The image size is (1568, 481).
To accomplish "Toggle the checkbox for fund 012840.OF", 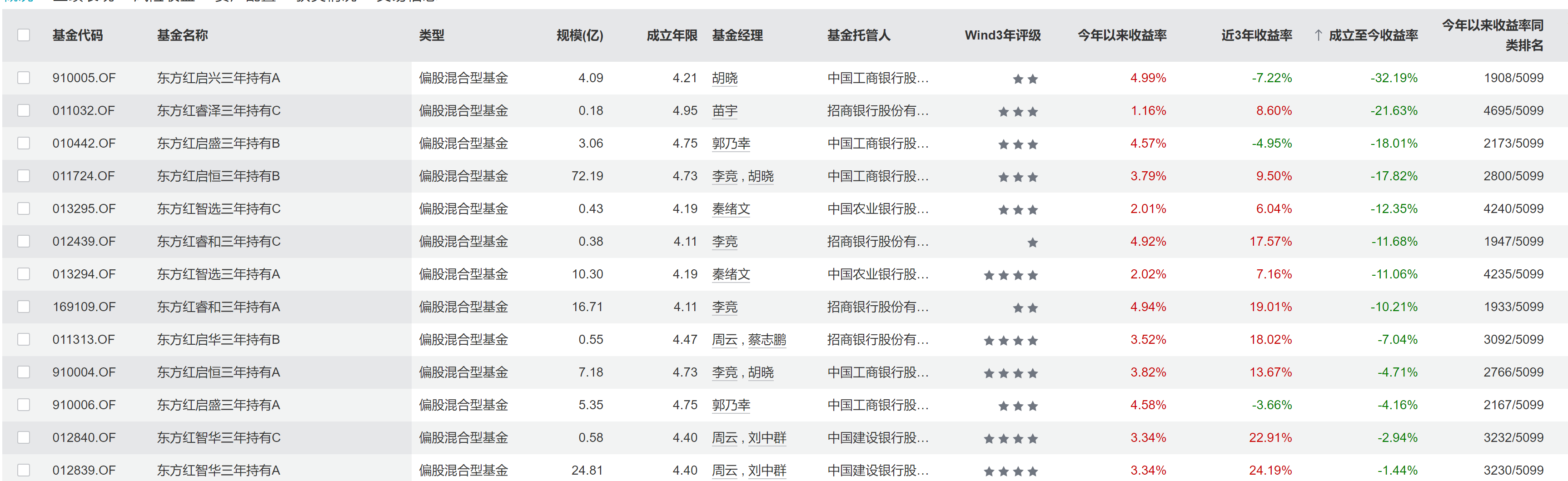I will (24, 438).
